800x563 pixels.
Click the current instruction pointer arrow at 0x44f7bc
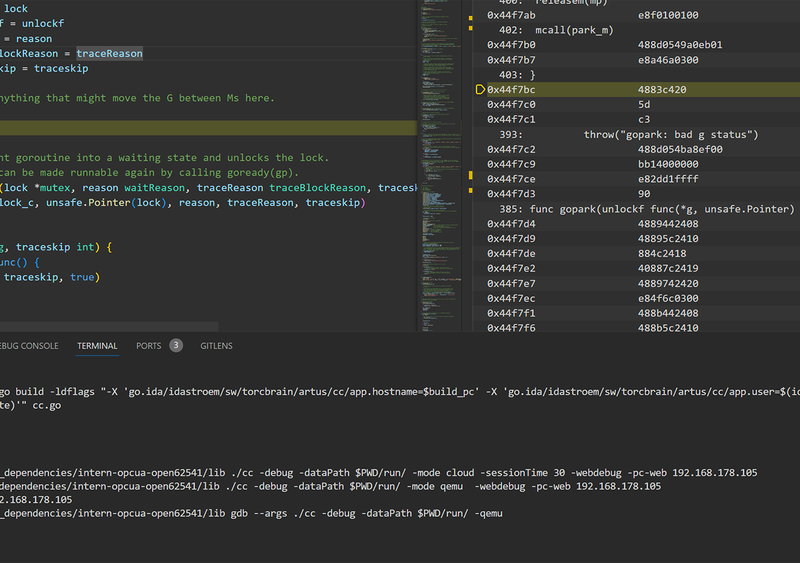click(480, 89)
